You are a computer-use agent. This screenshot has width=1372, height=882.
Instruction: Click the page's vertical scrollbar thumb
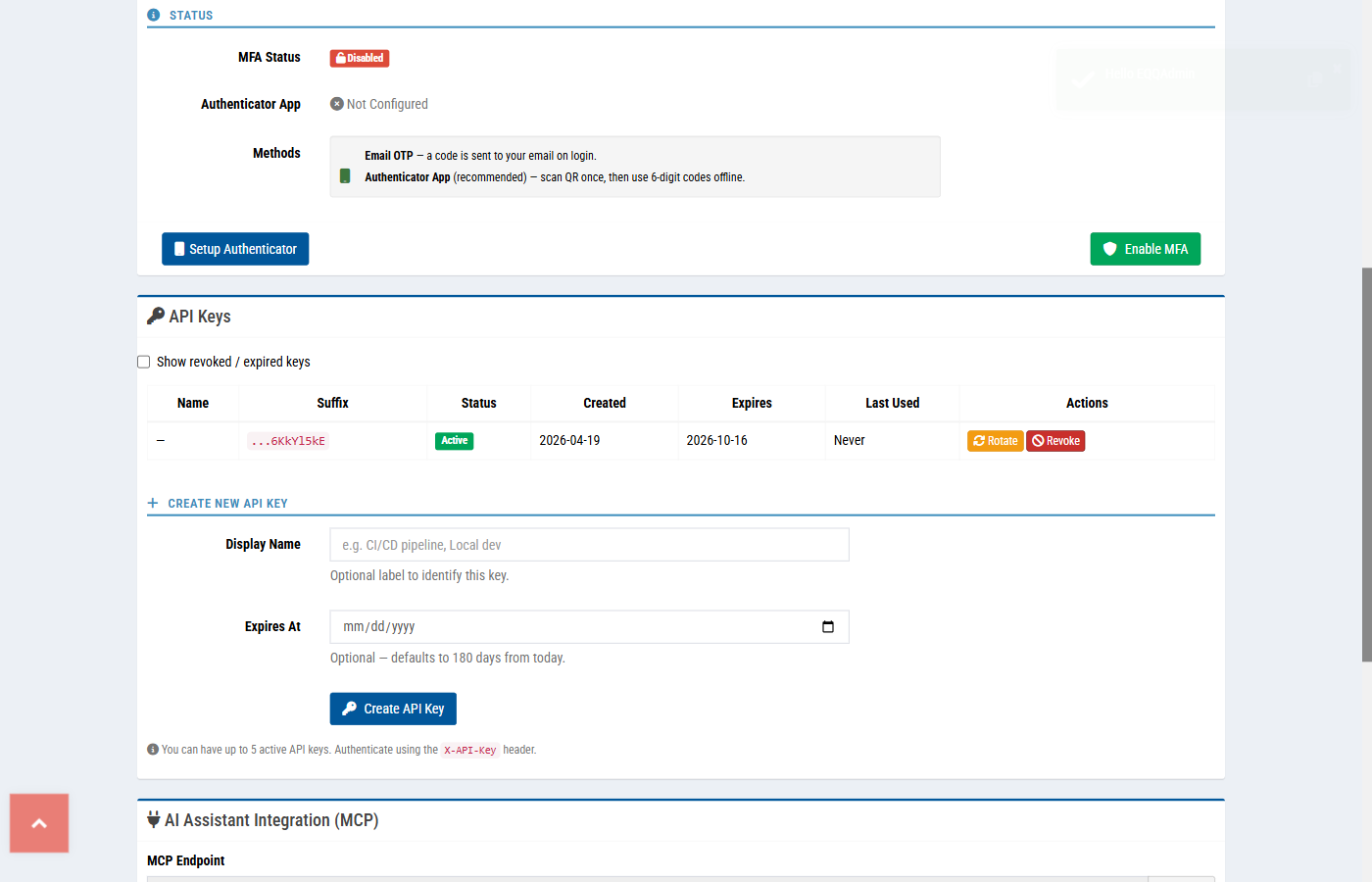1366,465
